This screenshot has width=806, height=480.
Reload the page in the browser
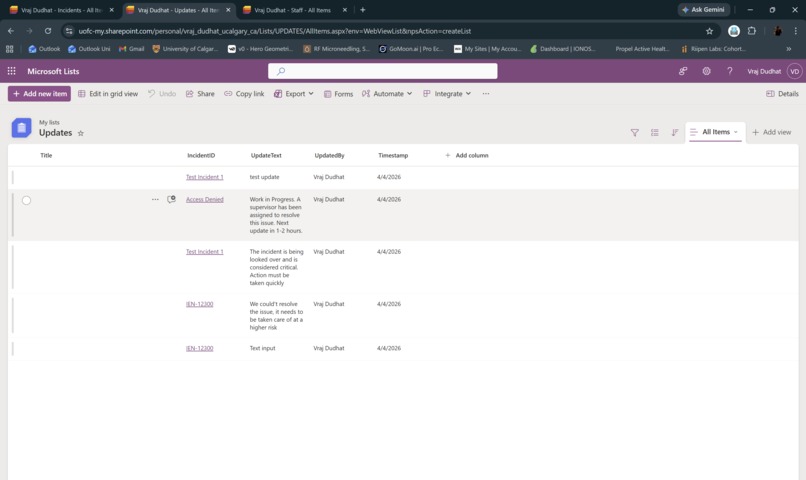coord(48,31)
